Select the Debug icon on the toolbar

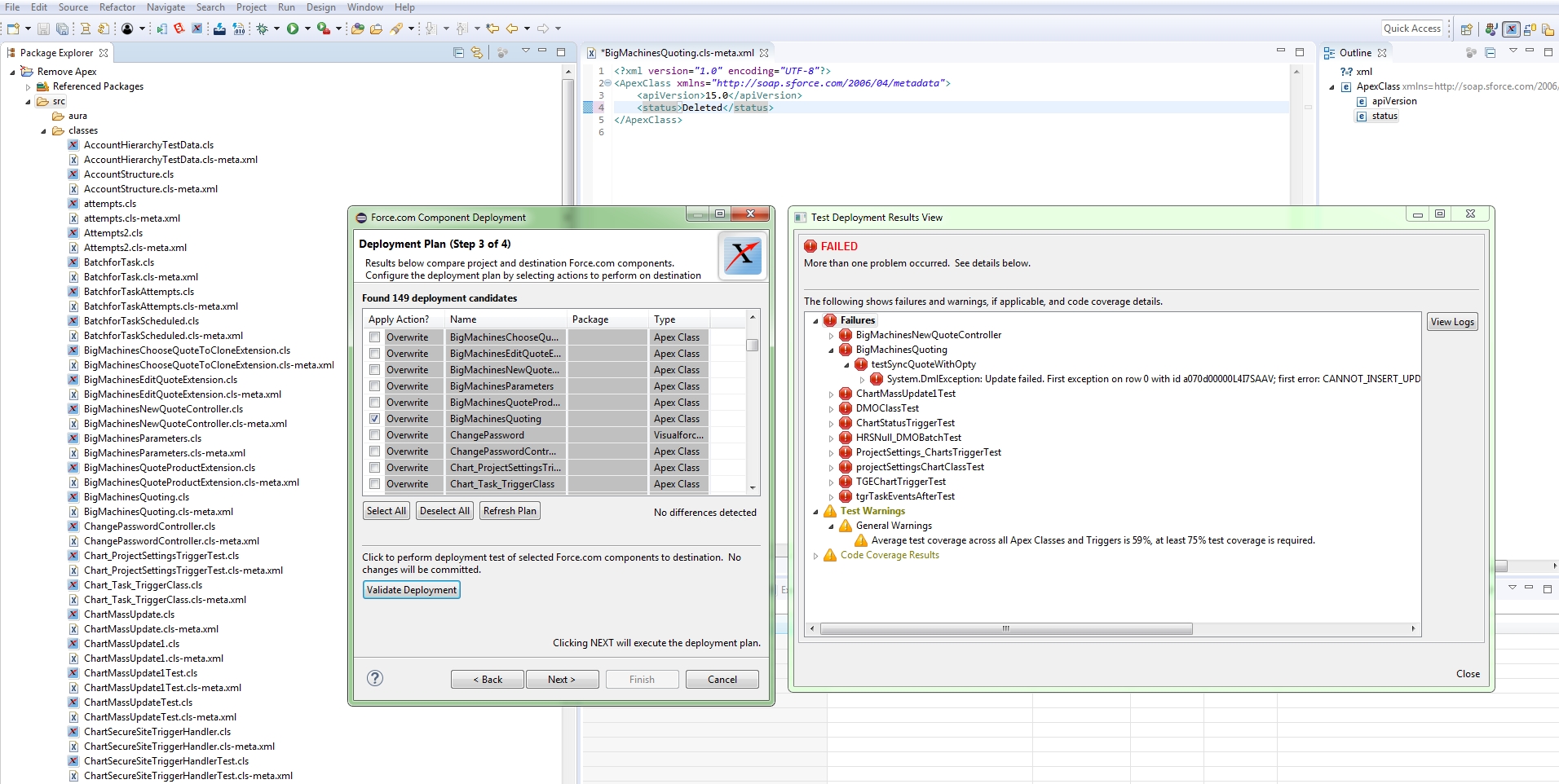[263, 28]
